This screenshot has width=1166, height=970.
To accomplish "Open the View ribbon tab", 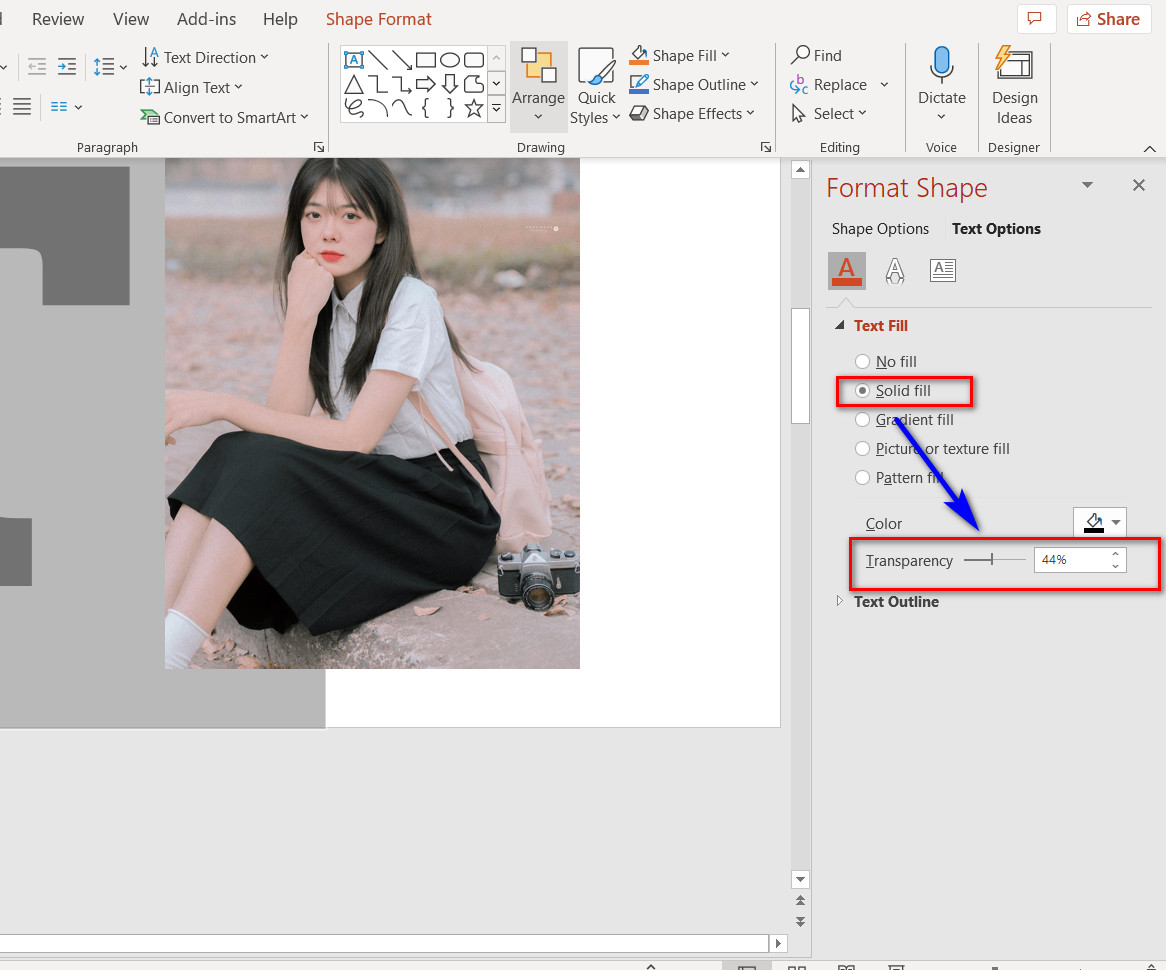I will (131, 19).
